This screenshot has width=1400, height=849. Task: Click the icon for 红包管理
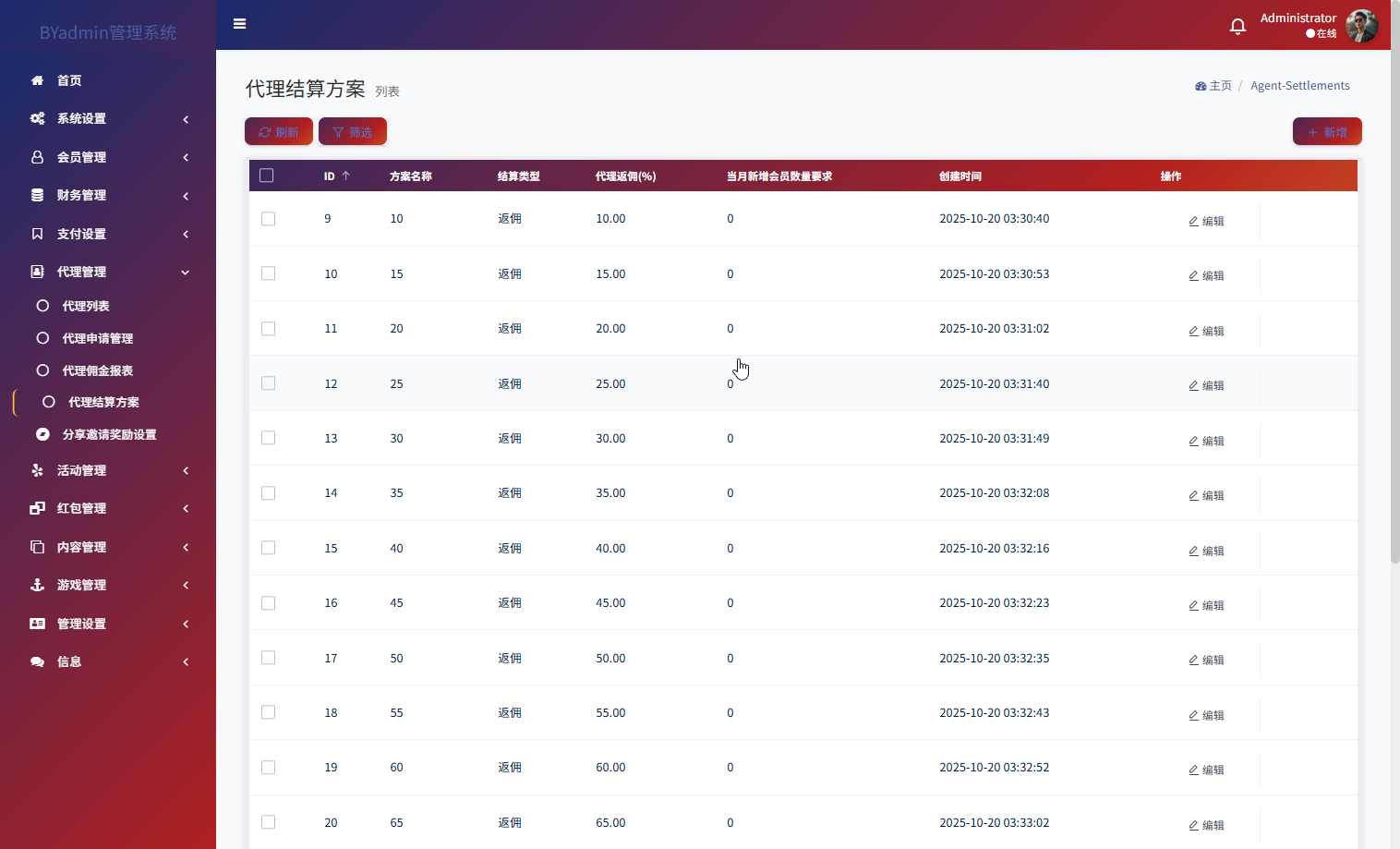(x=37, y=508)
